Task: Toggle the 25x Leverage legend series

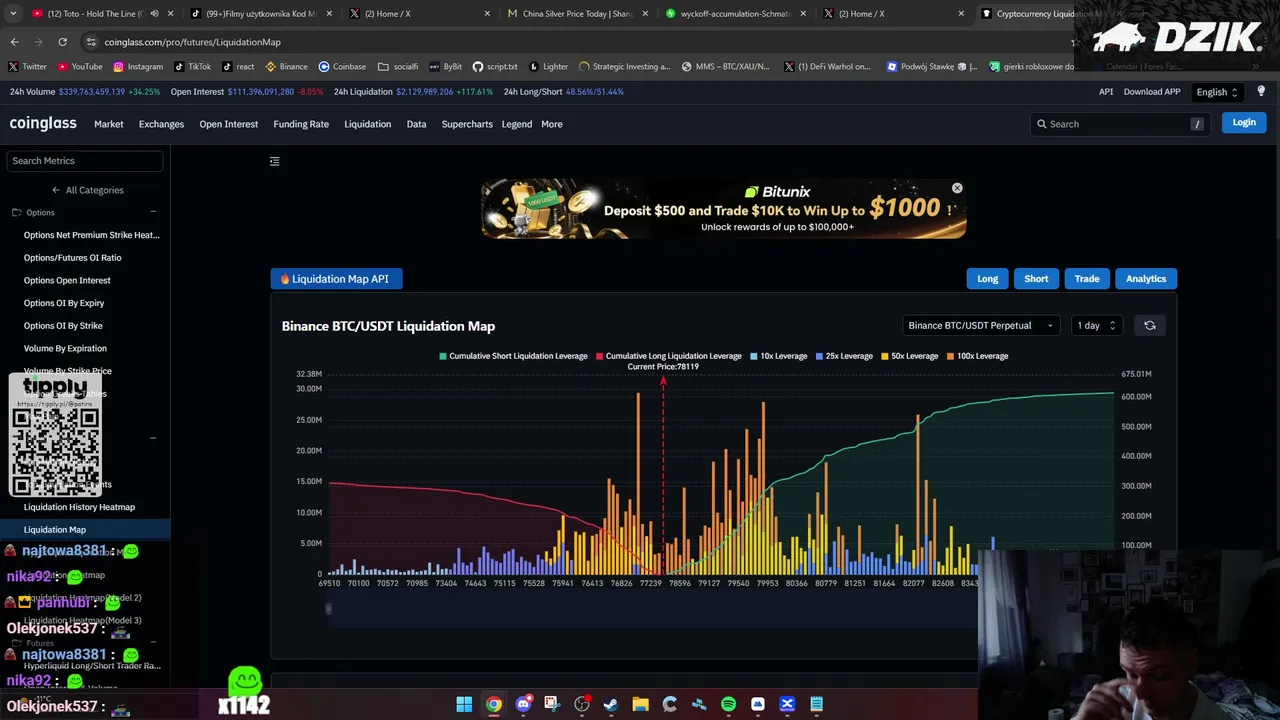Action: coord(844,356)
